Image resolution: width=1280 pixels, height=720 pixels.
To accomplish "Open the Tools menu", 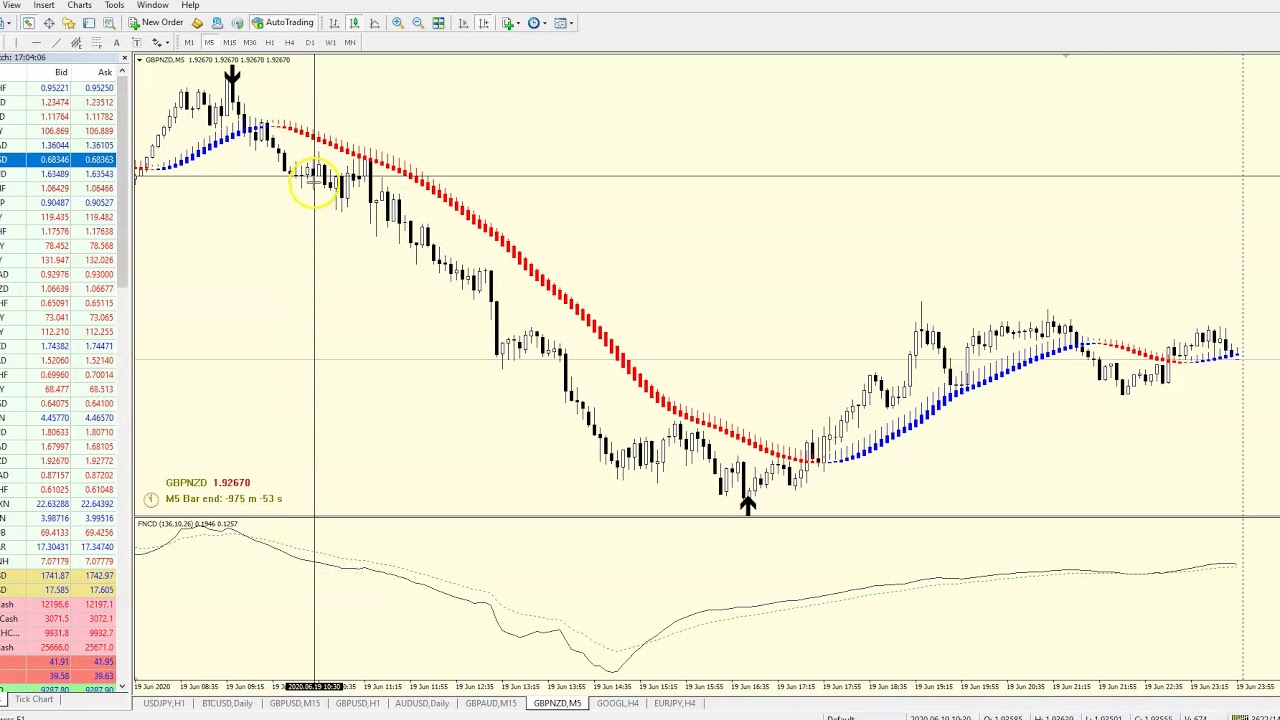I will point(113,5).
